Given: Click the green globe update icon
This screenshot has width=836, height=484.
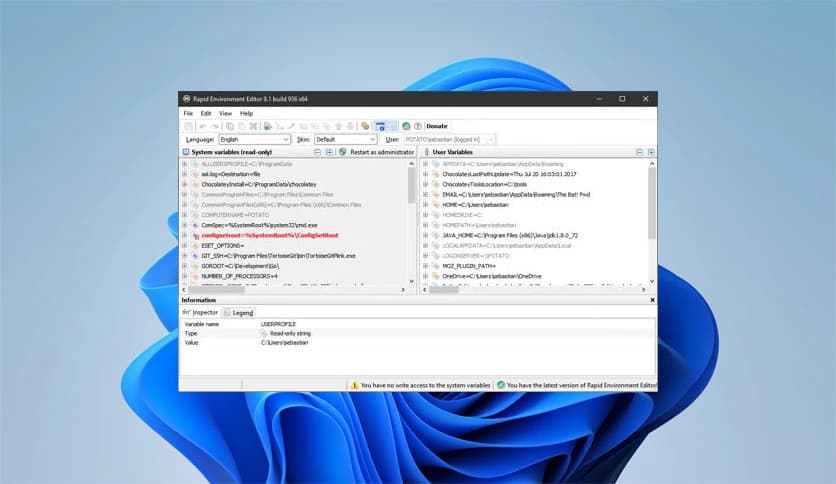Looking at the screenshot, I should coord(406,126).
